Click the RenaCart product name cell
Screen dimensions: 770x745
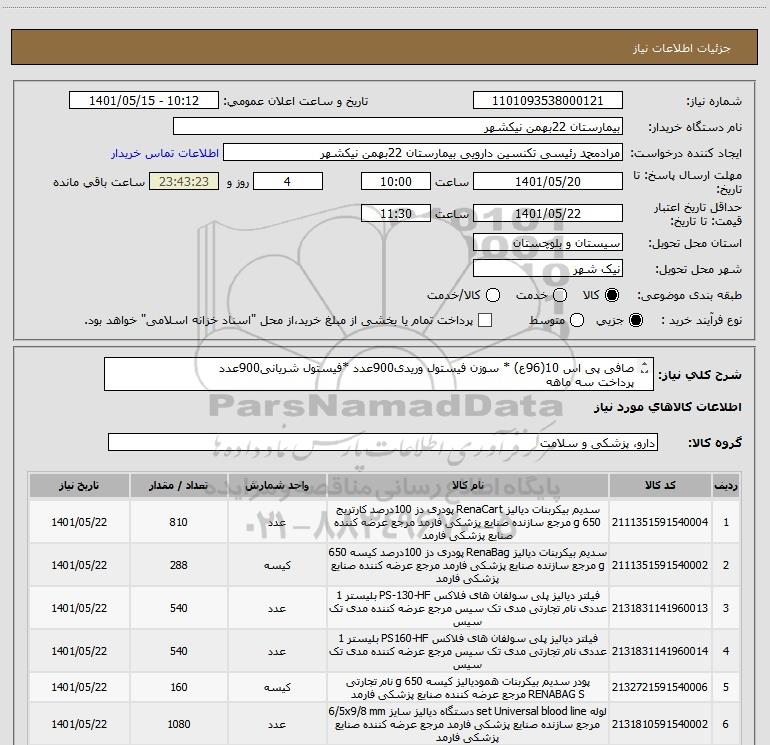(x=468, y=522)
